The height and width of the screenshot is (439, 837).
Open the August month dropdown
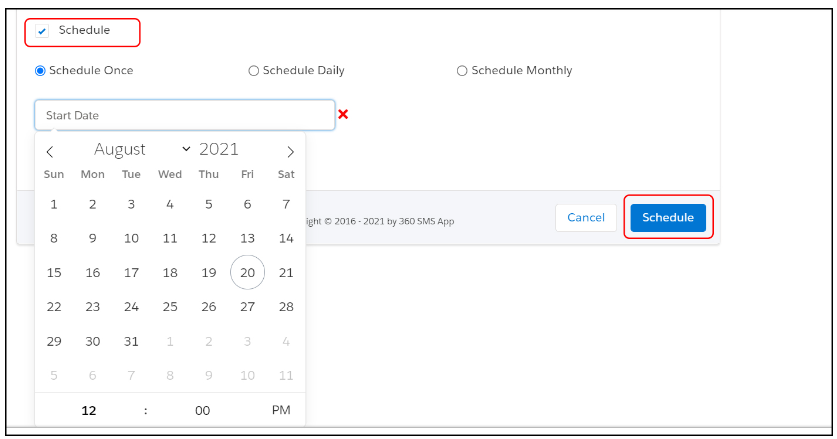tap(140, 150)
